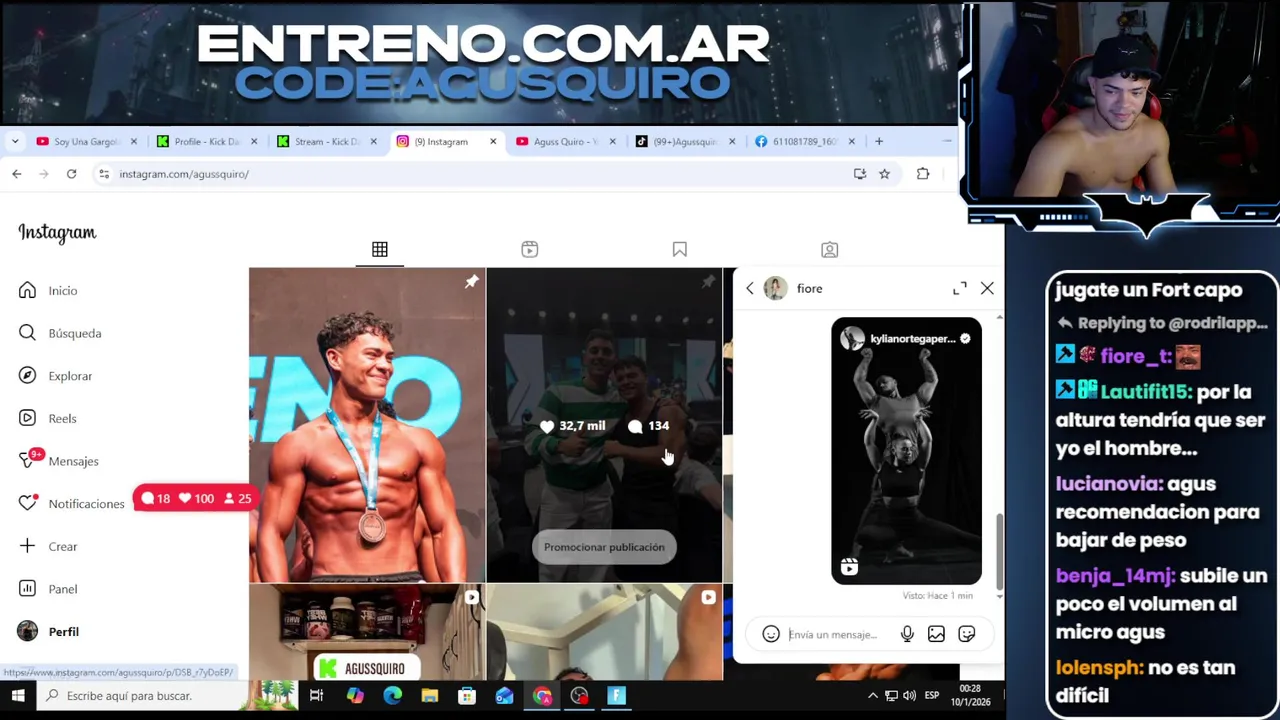Open the pinned medal physique post
This screenshot has width=1280, height=720.
(367, 425)
